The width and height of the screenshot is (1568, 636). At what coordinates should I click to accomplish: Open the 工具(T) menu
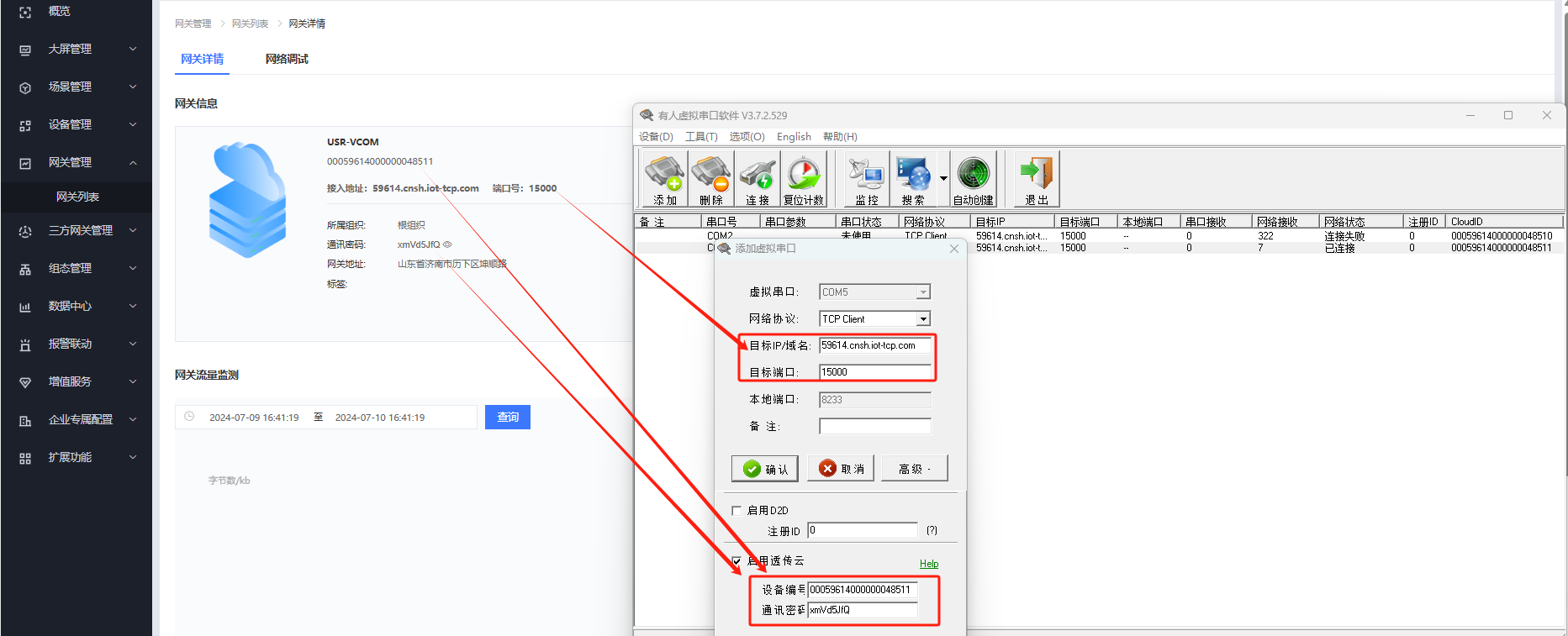[701, 136]
